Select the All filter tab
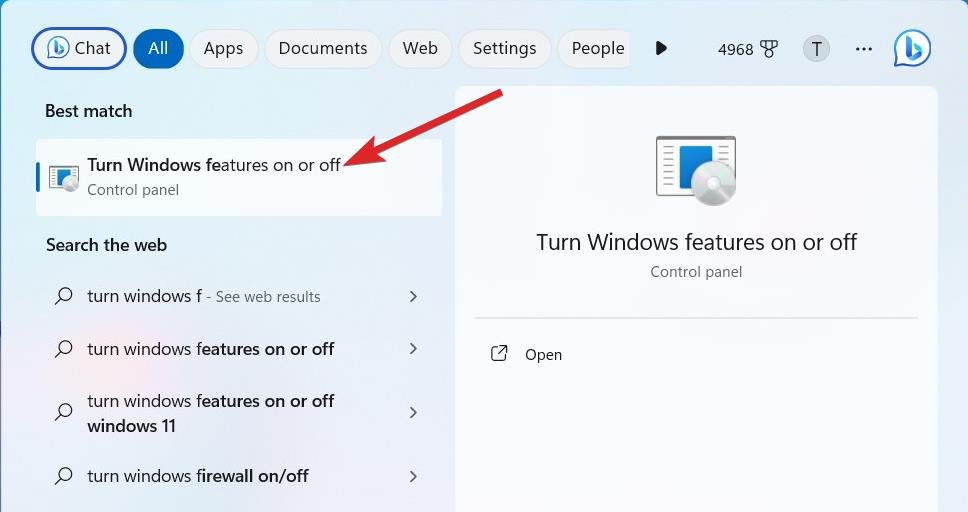The height and width of the screenshot is (512, 968). [x=158, y=48]
